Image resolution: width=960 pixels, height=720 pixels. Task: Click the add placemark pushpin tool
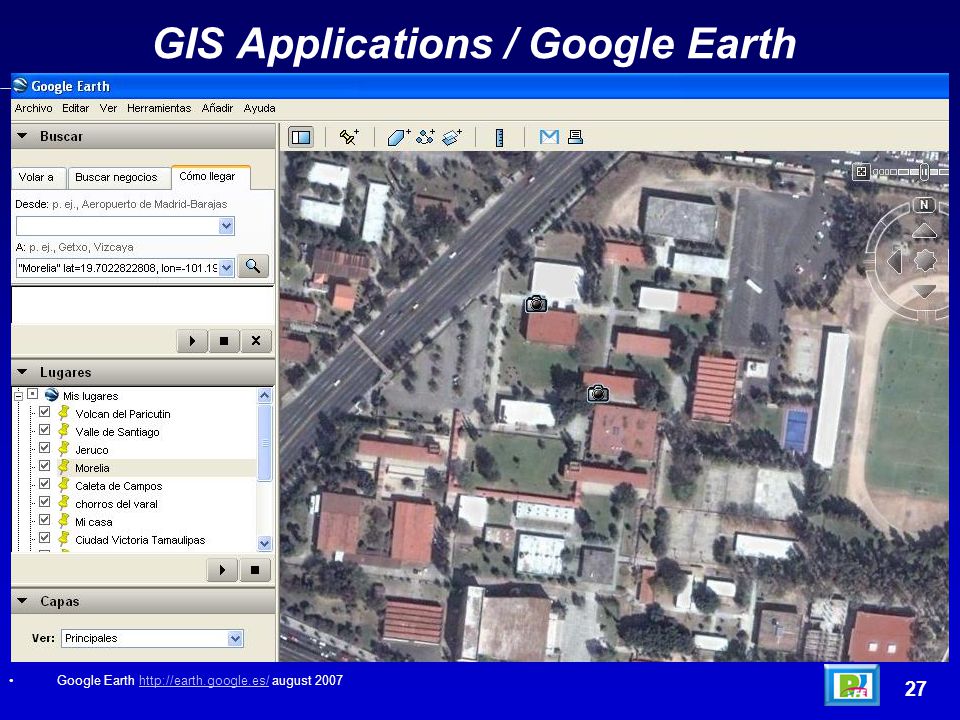point(350,137)
